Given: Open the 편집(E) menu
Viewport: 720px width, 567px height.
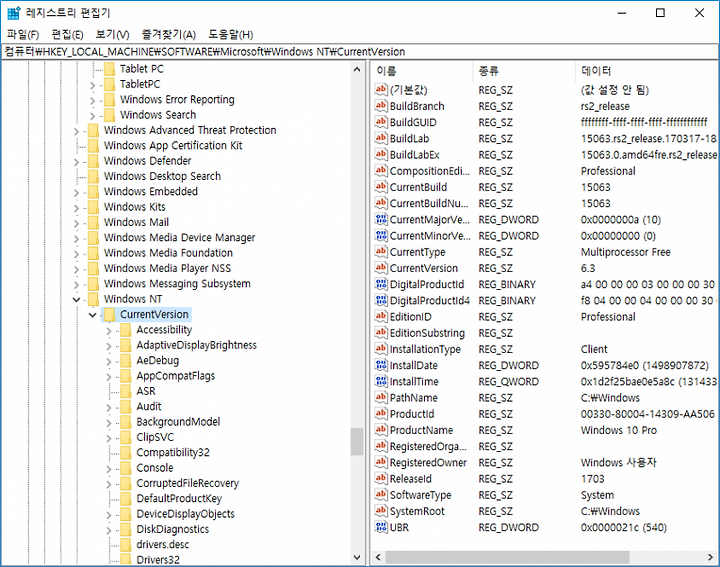Looking at the screenshot, I should pyautogui.click(x=68, y=34).
